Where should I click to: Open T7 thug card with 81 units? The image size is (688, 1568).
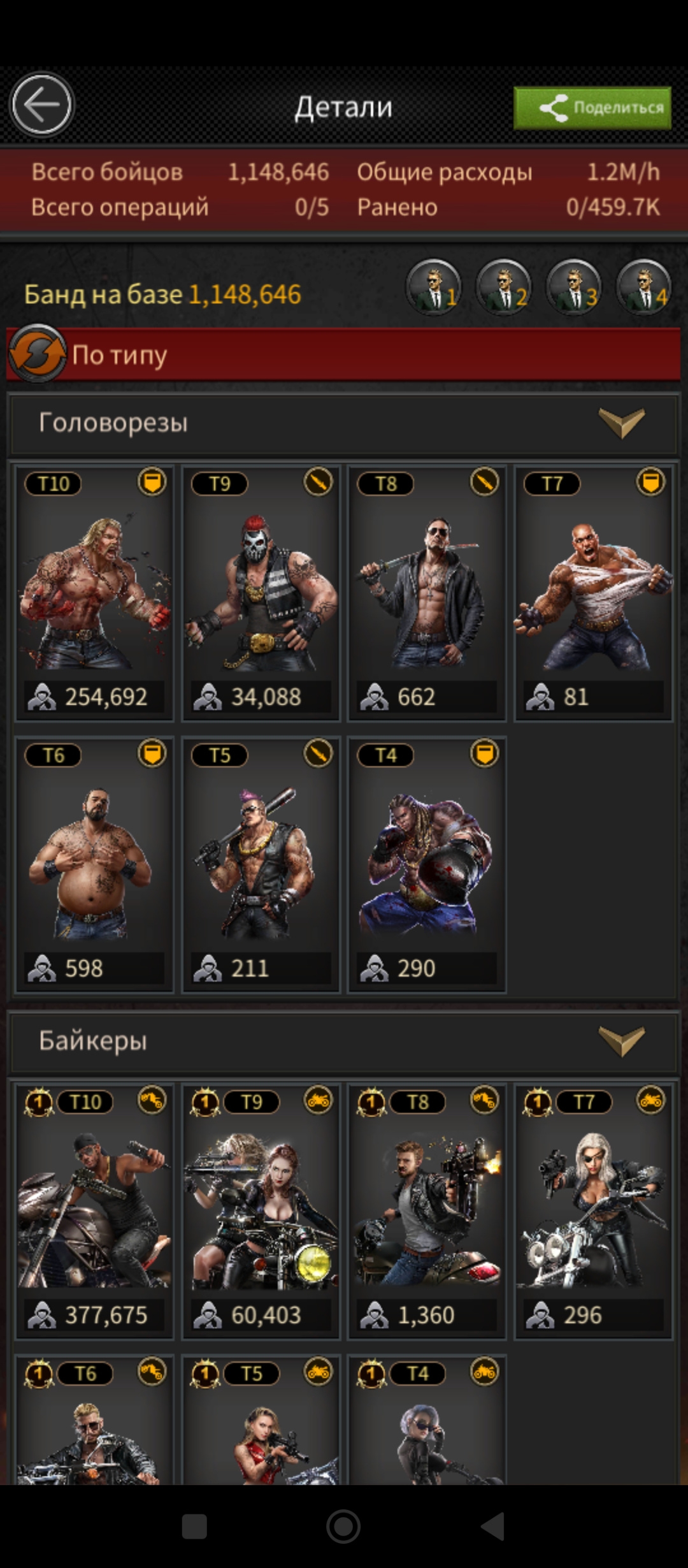[593, 593]
